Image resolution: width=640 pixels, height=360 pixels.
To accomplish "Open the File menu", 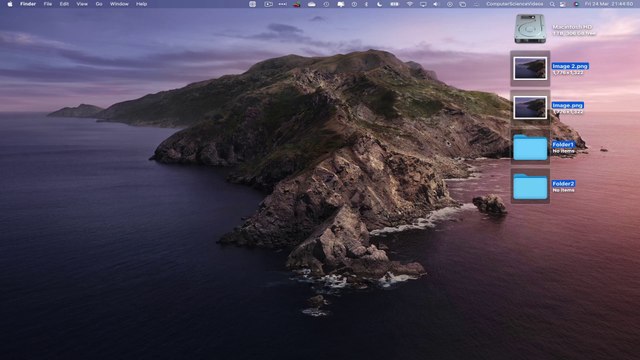I will (x=48, y=4).
